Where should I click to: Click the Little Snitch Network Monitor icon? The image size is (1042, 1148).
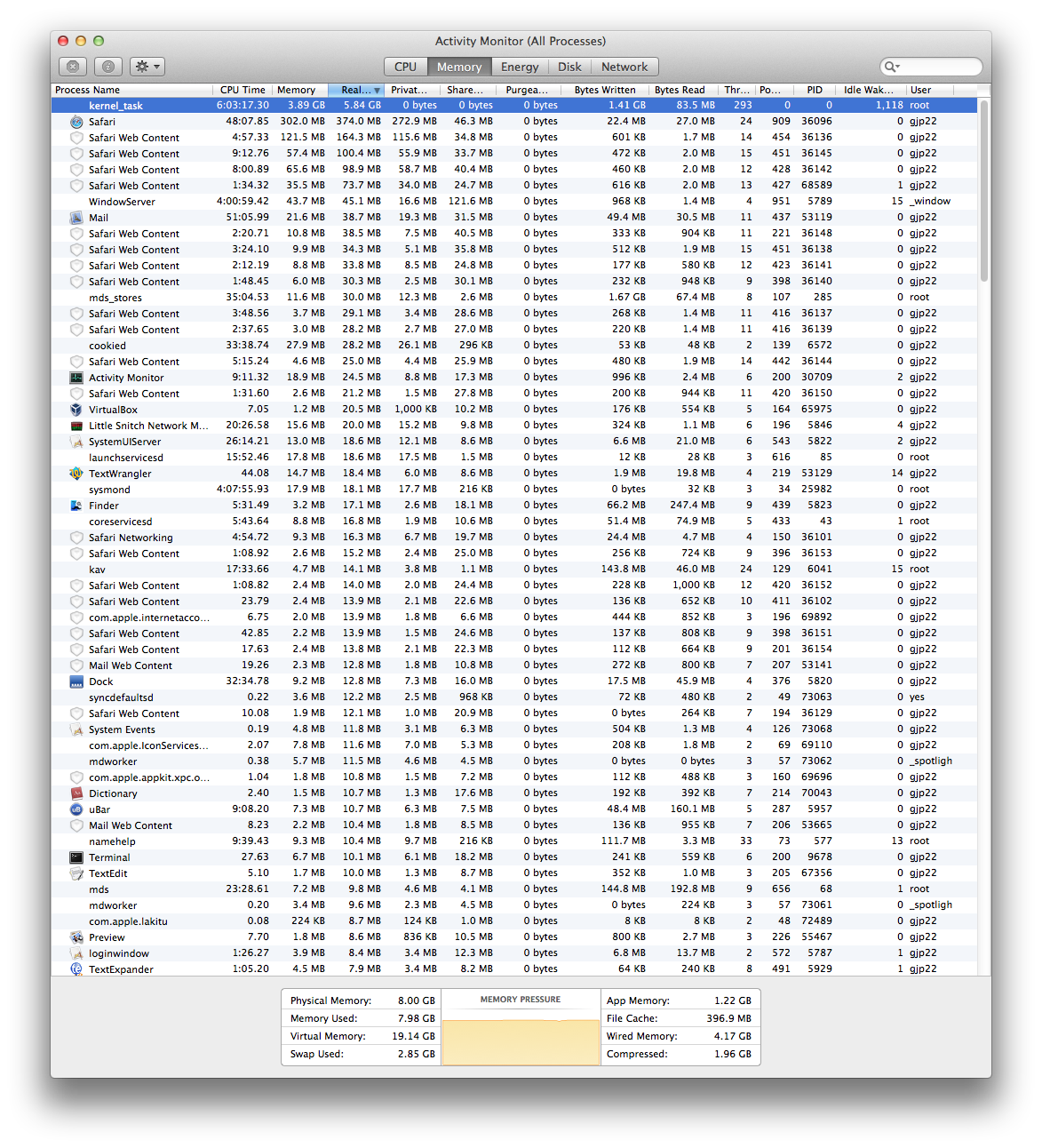click(x=76, y=426)
